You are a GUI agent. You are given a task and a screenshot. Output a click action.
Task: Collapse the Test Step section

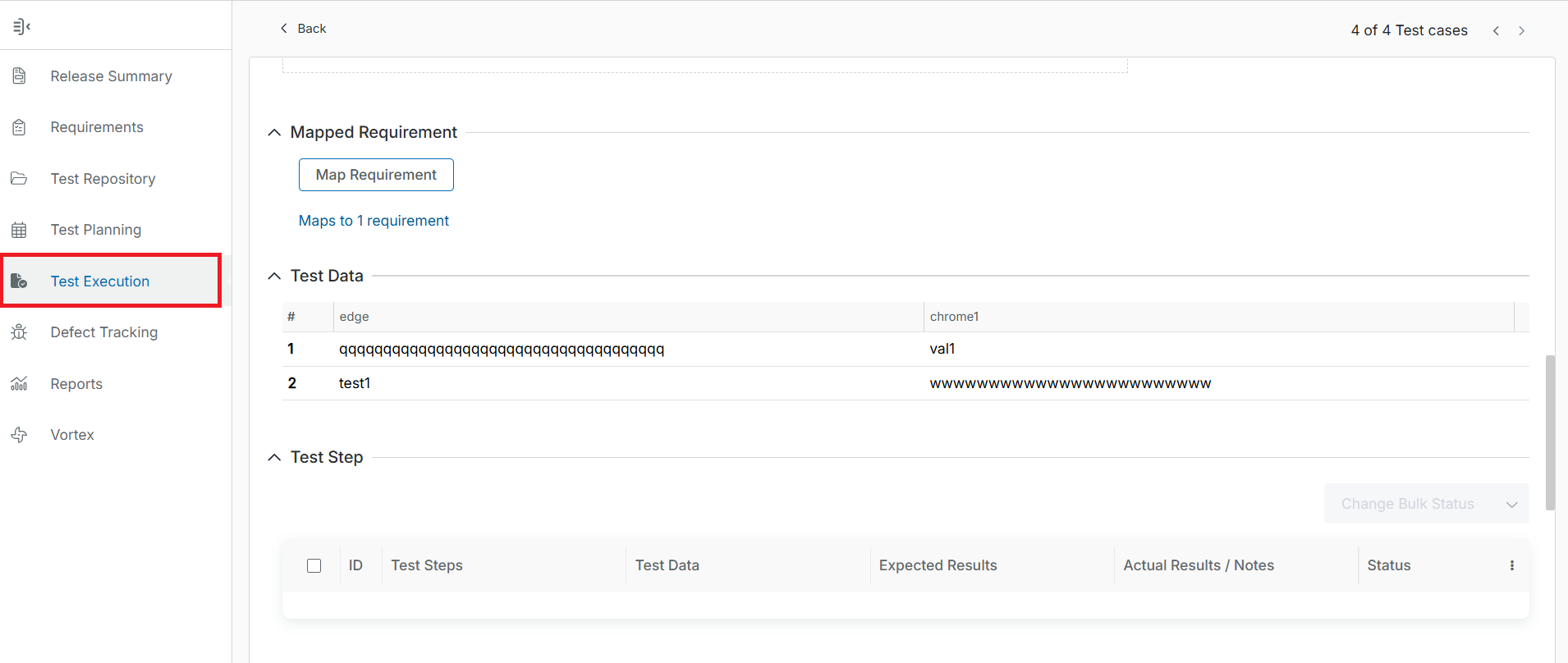click(x=274, y=458)
